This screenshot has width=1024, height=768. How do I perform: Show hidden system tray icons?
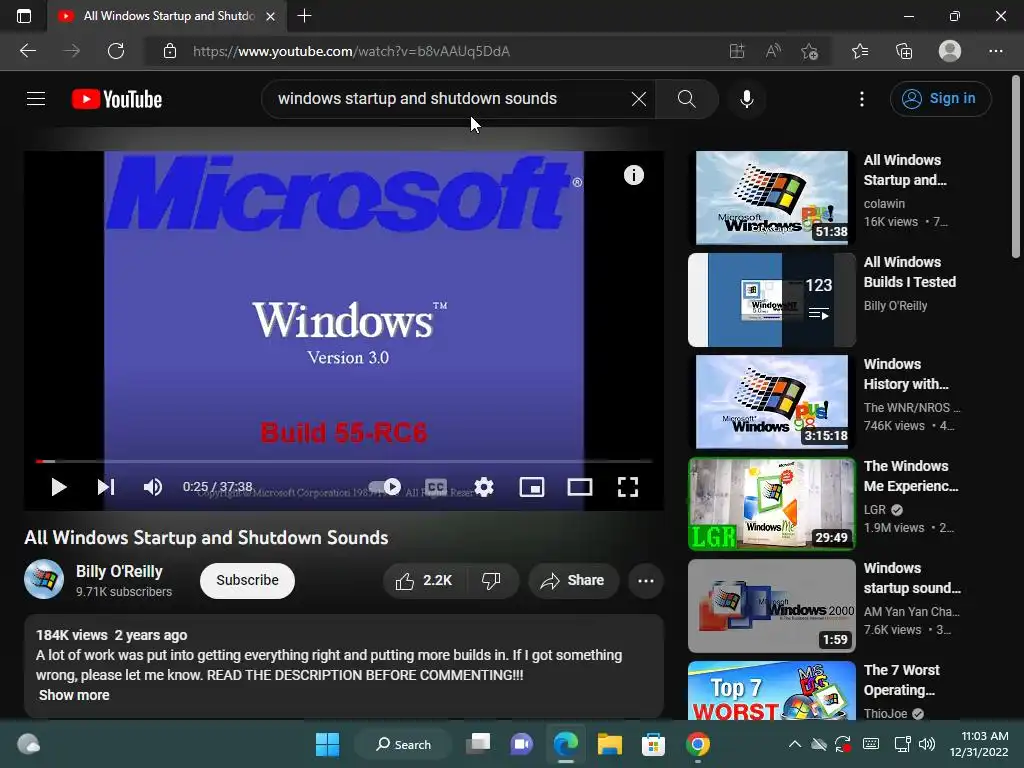point(795,744)
